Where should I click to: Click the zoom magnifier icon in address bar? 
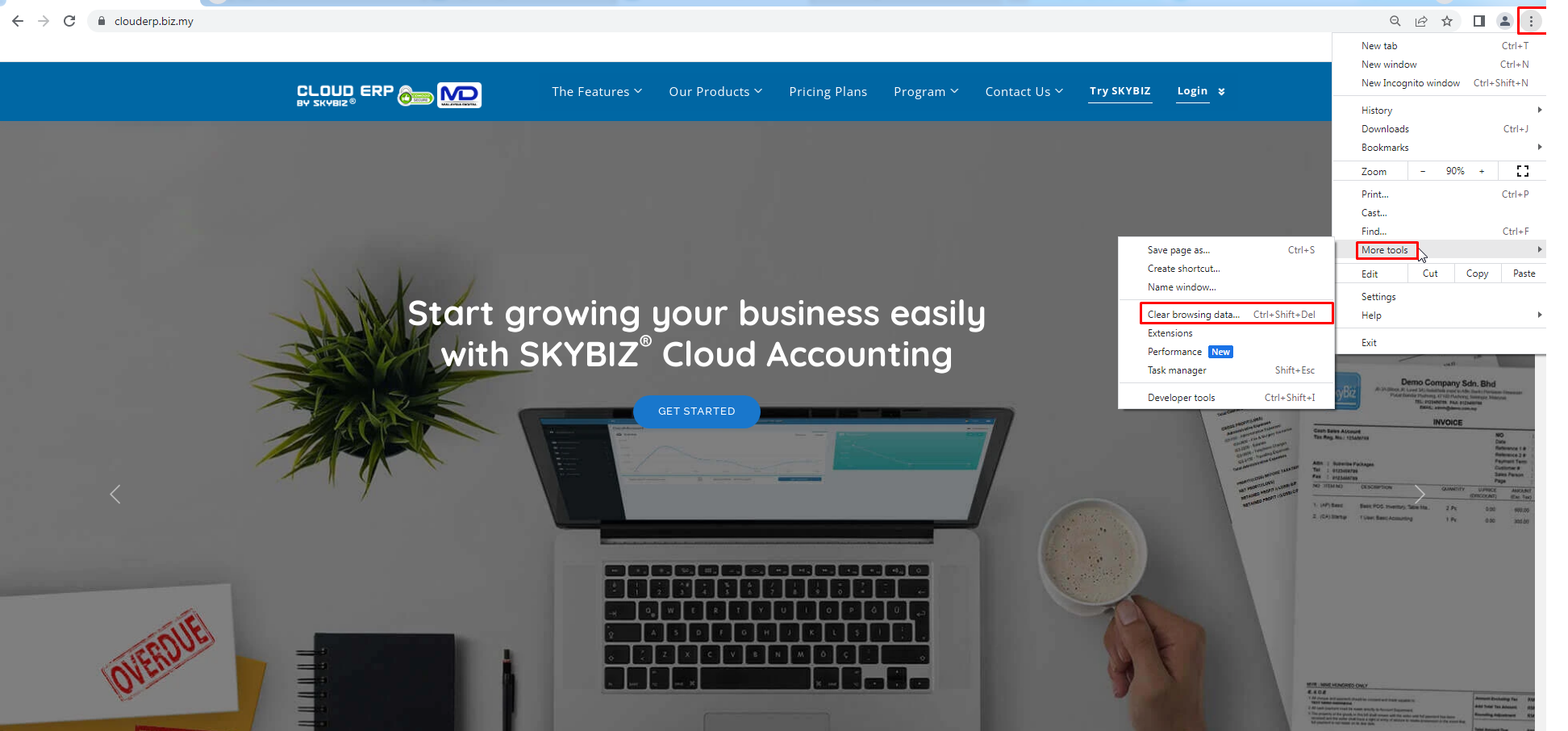(x=1395, y=21)
